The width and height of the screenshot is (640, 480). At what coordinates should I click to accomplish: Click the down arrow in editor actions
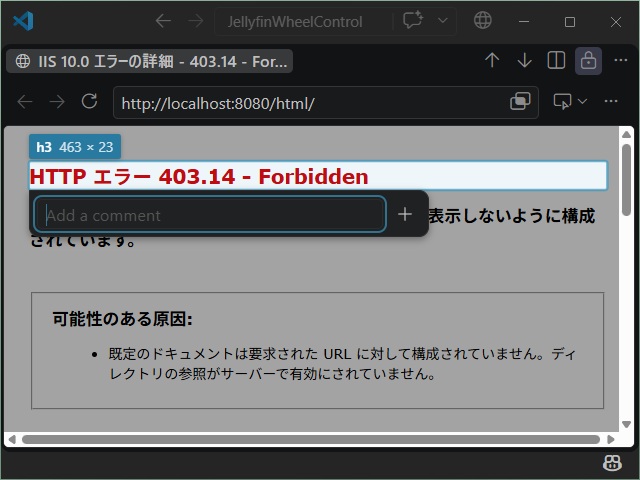(x=524, y=60)
